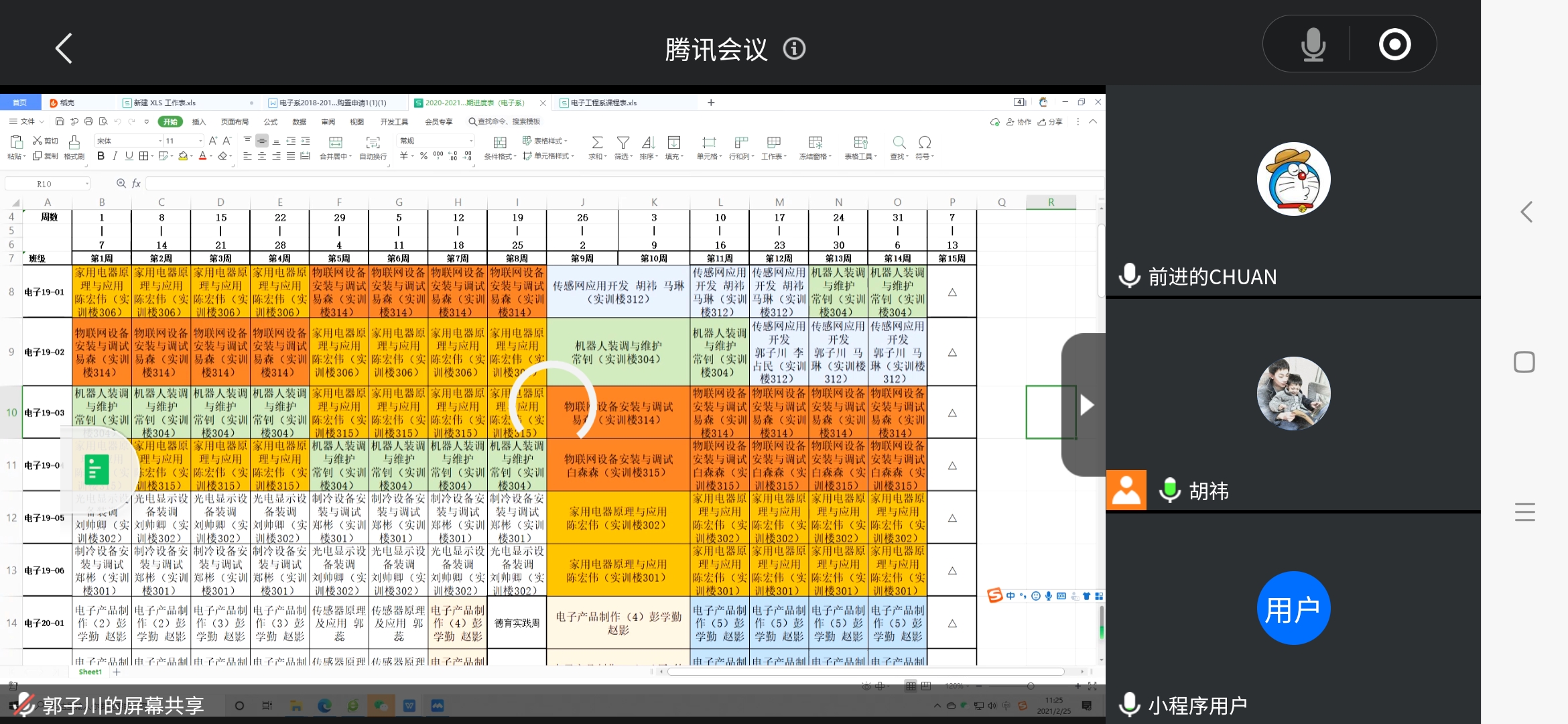Image resolution: width=1568 pixels, height=724 pixels.
Task: Click the Freeze Panes (冻结窗格) icon
Action: pyautogui.click(x=815, y=142)
